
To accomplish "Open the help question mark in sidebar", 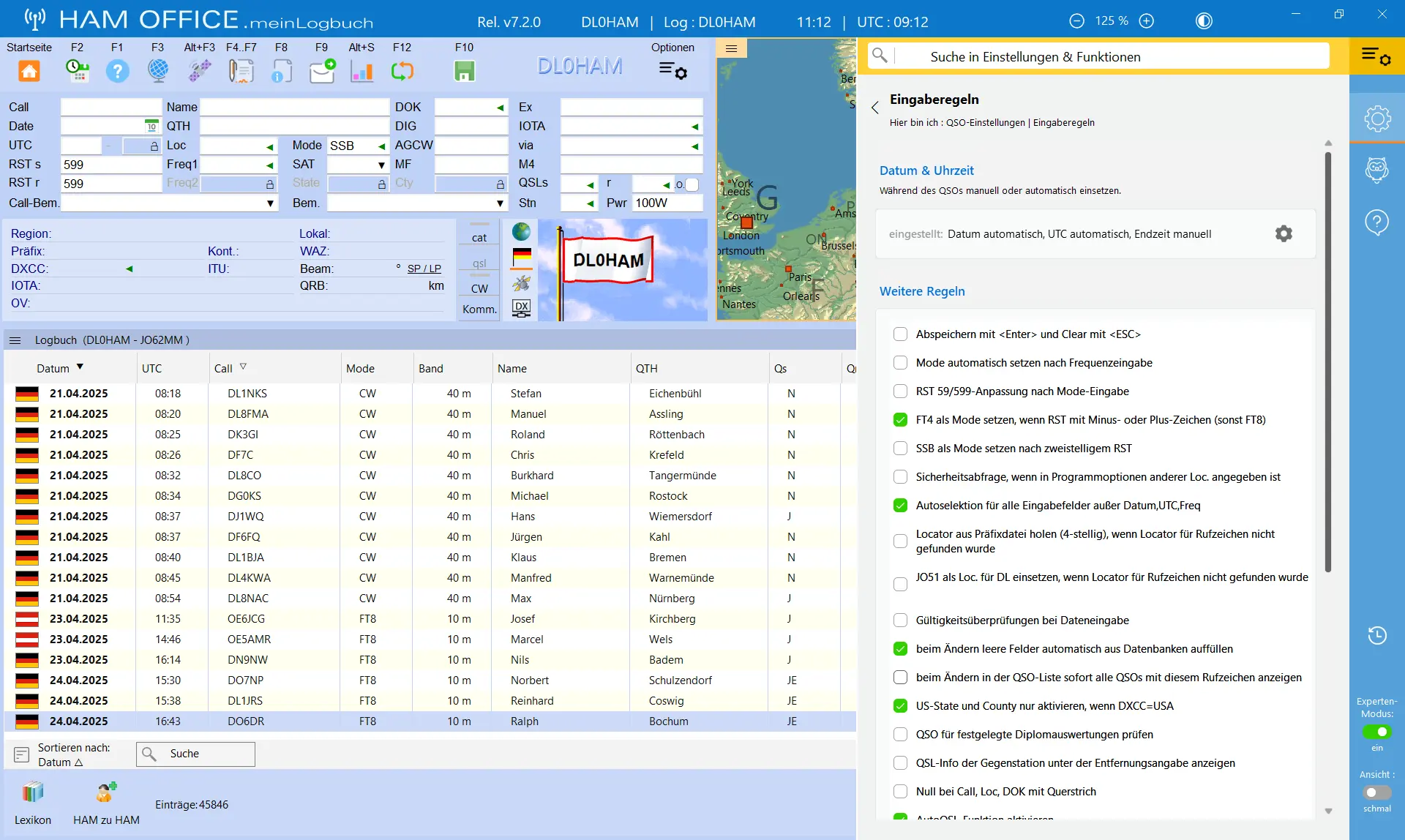I will click(x=1377, y=222).
